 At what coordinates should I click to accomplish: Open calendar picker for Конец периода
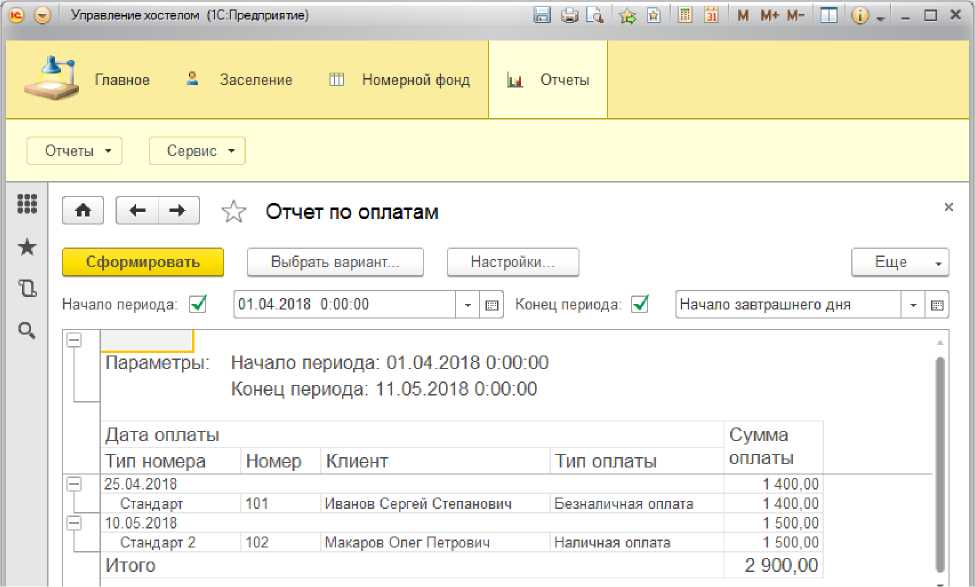point(937,305)
